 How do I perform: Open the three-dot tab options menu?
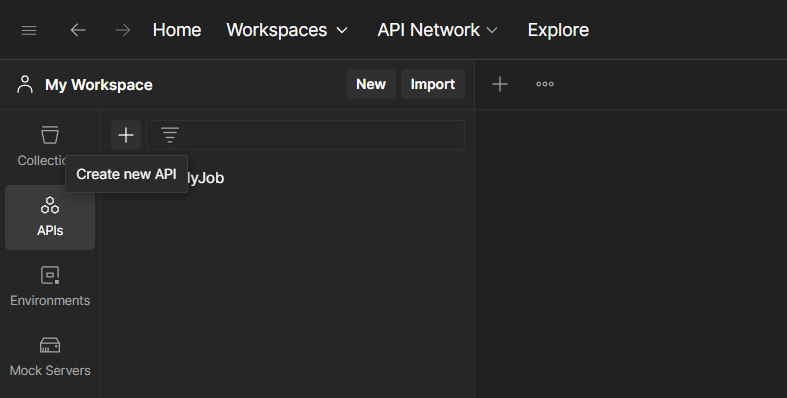[545, 84]
